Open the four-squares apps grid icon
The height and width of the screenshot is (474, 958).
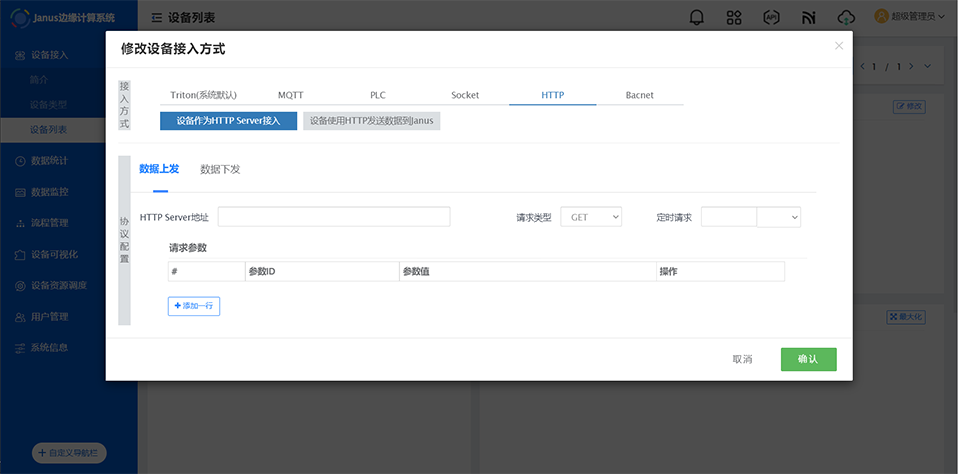734,17
